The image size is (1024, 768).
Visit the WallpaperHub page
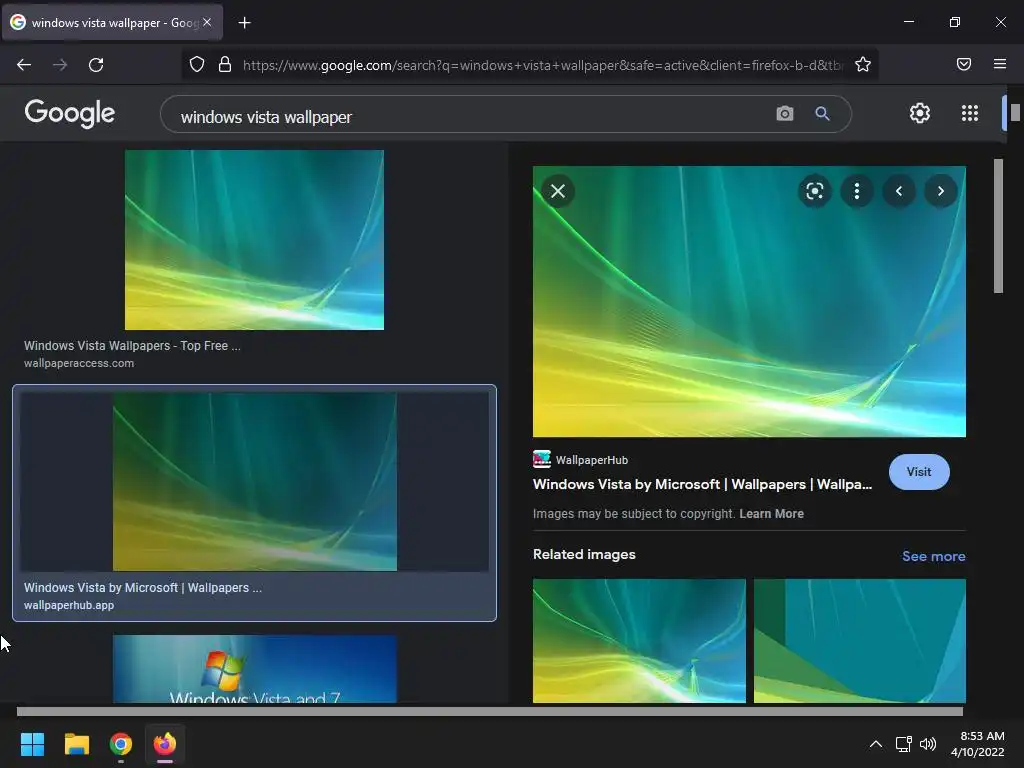coord(919,472)
